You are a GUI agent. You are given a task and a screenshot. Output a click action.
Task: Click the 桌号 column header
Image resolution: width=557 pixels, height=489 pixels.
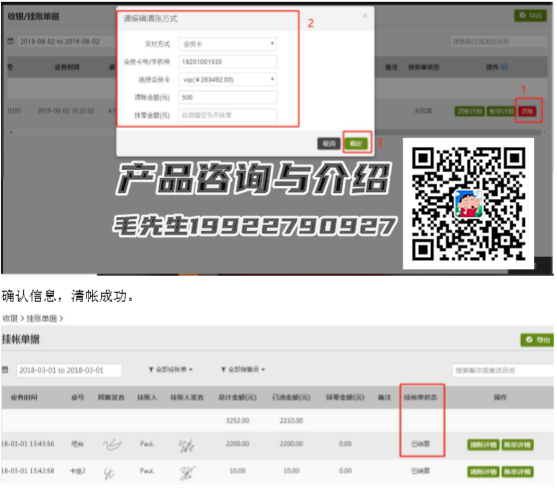point(77,397)
